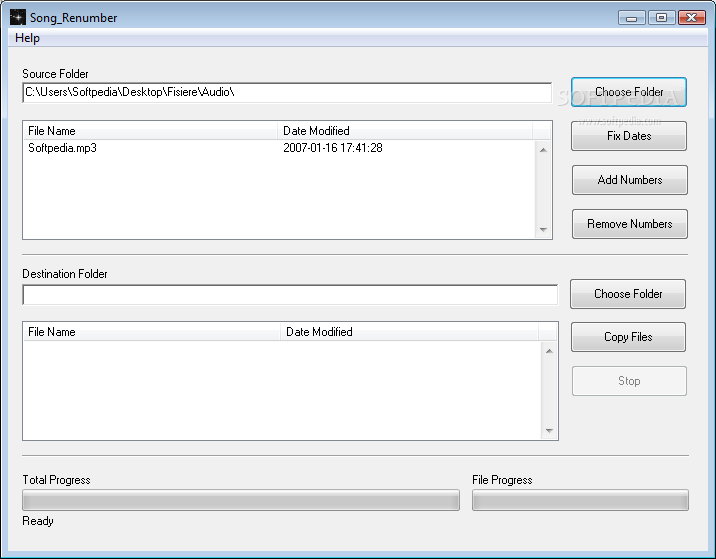Click the Total Progress bar

tap(241, 500)
